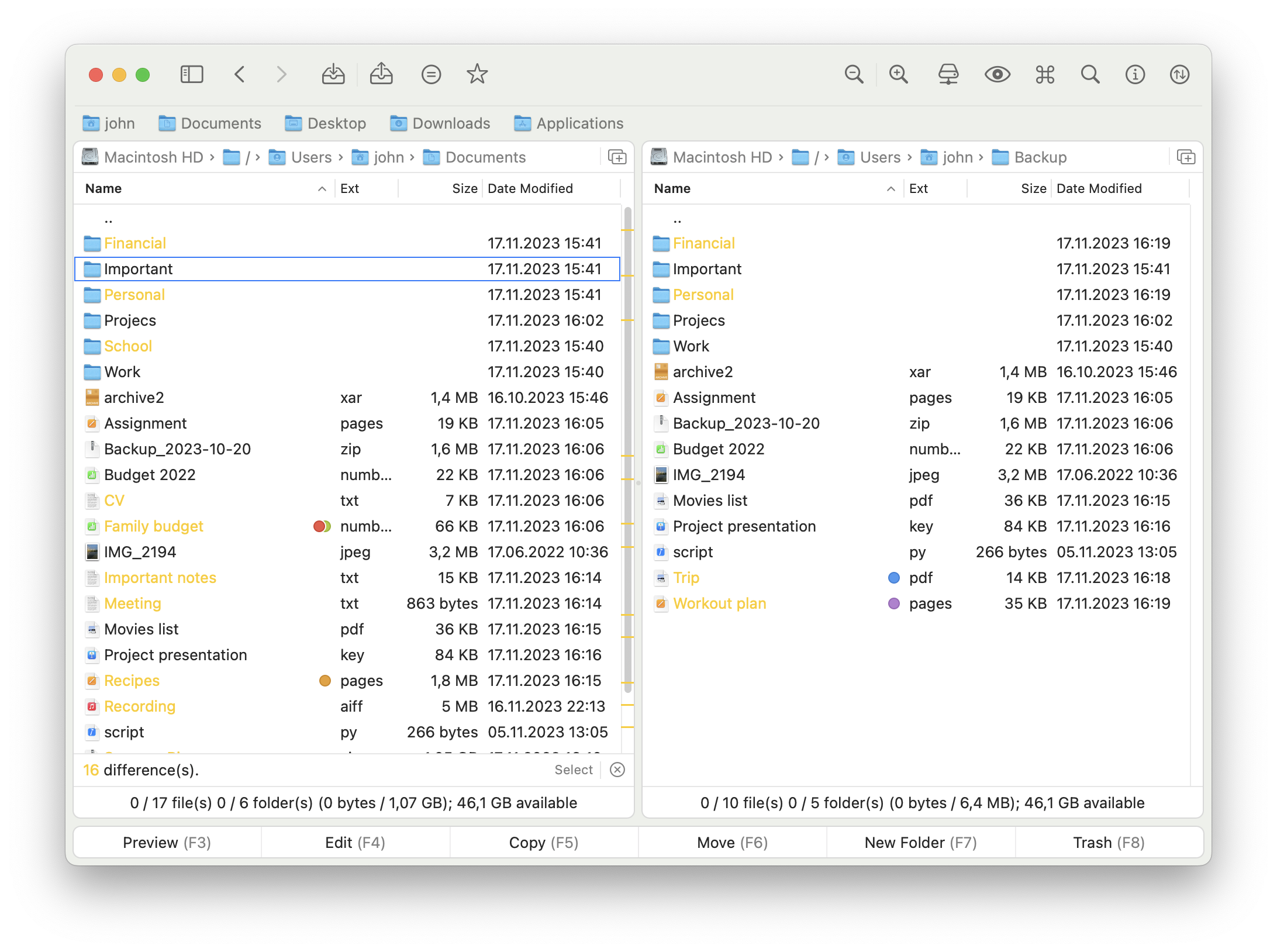Open remote connections via the server icon
The width and height of the screenshot is (1277, 952).
coord(948,74)
